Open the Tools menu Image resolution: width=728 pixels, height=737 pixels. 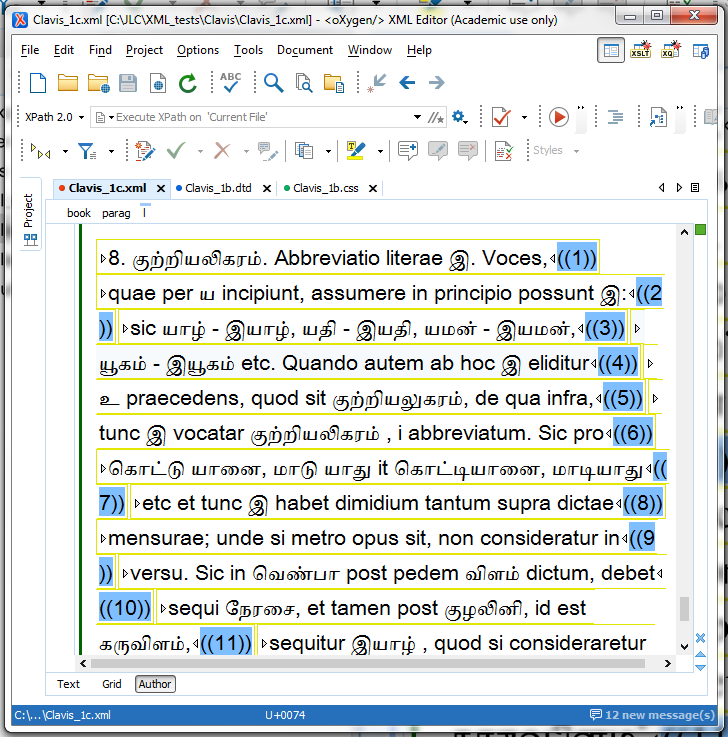coord(248,50)
